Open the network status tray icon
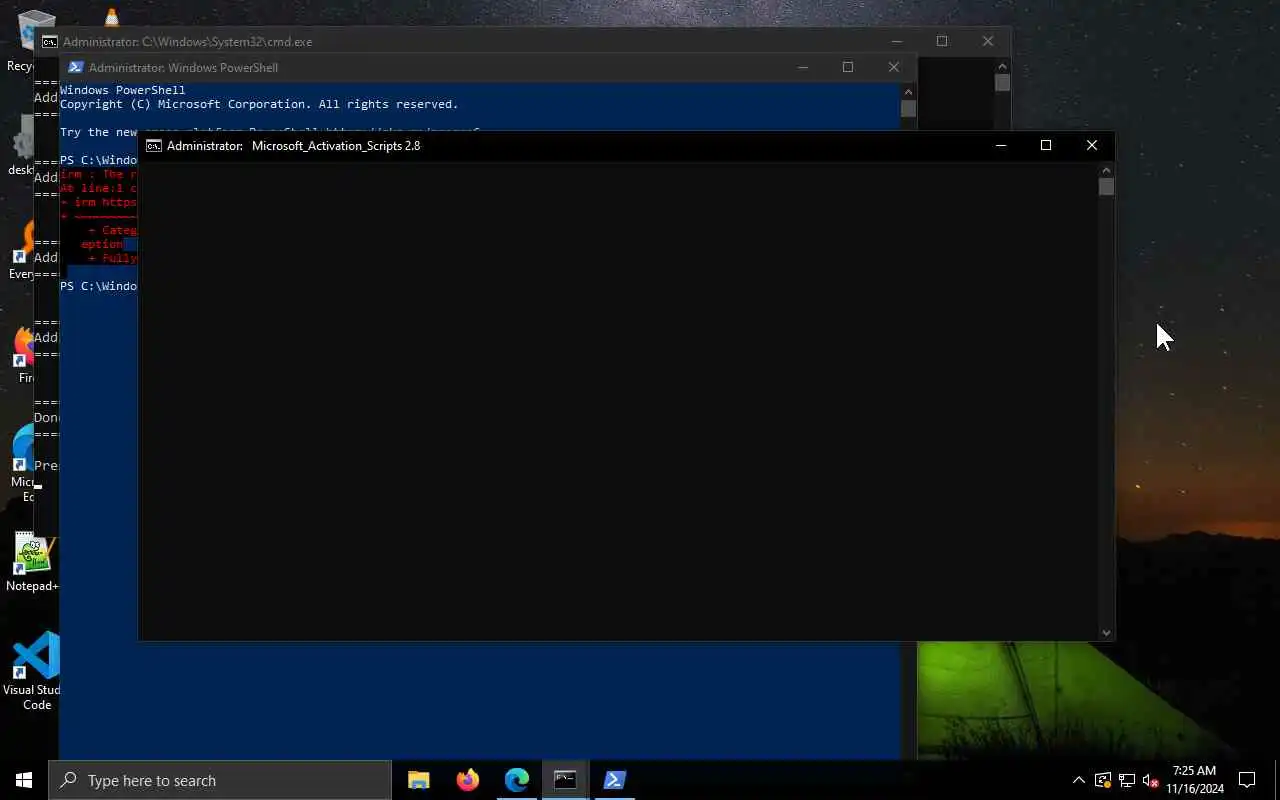The height and width of the screenshot is (800, 1280). coord(1127,780)
